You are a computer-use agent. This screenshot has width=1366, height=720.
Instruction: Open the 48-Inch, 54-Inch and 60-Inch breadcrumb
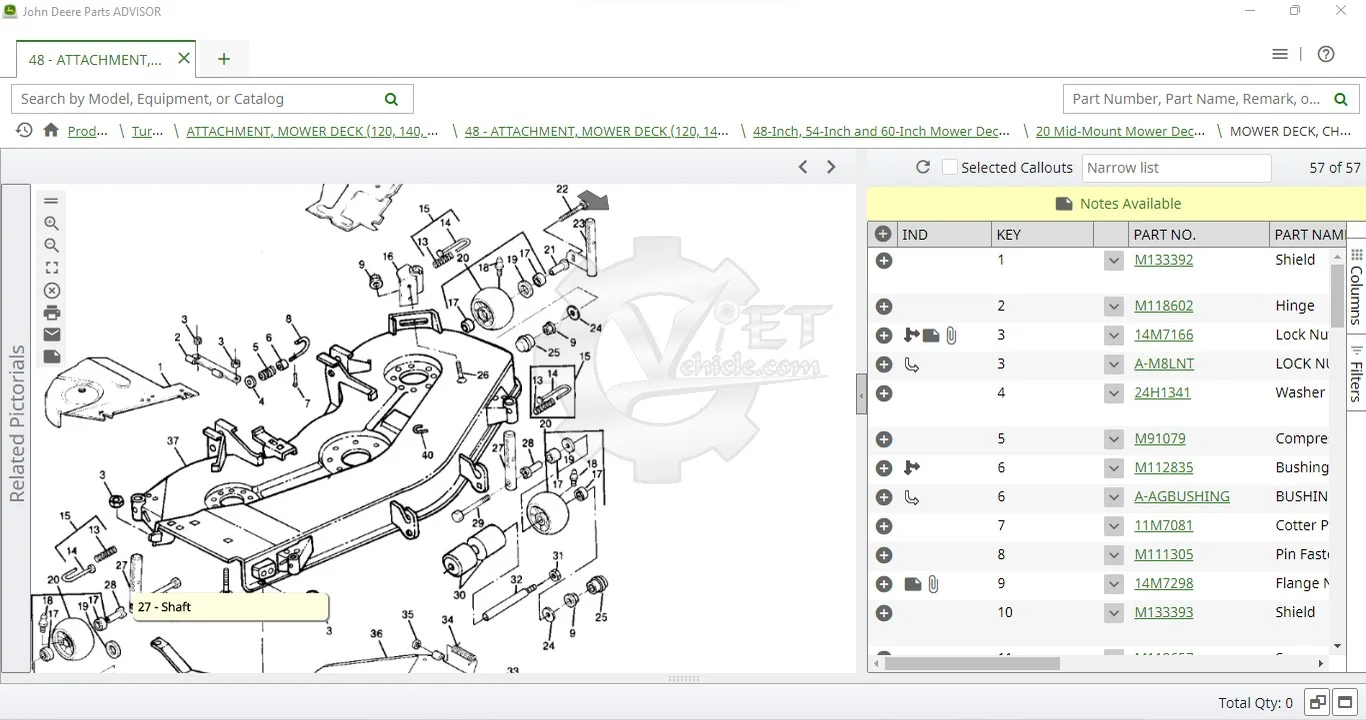tap(881, 131)
